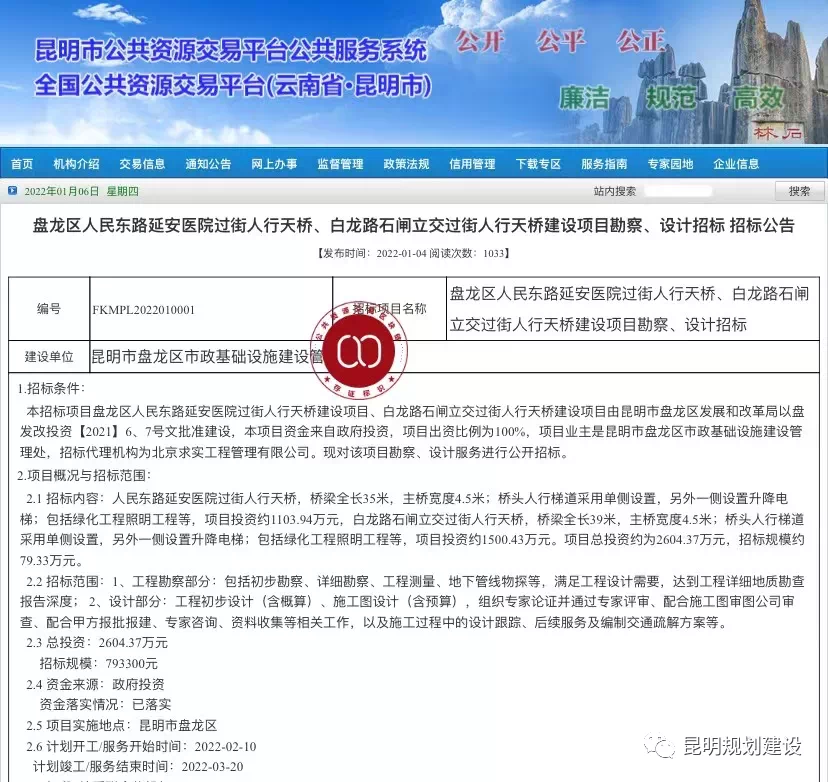Open 政策法规 navigation item
Viewport: 828px width, 782px height.
(x=406, y=164)
